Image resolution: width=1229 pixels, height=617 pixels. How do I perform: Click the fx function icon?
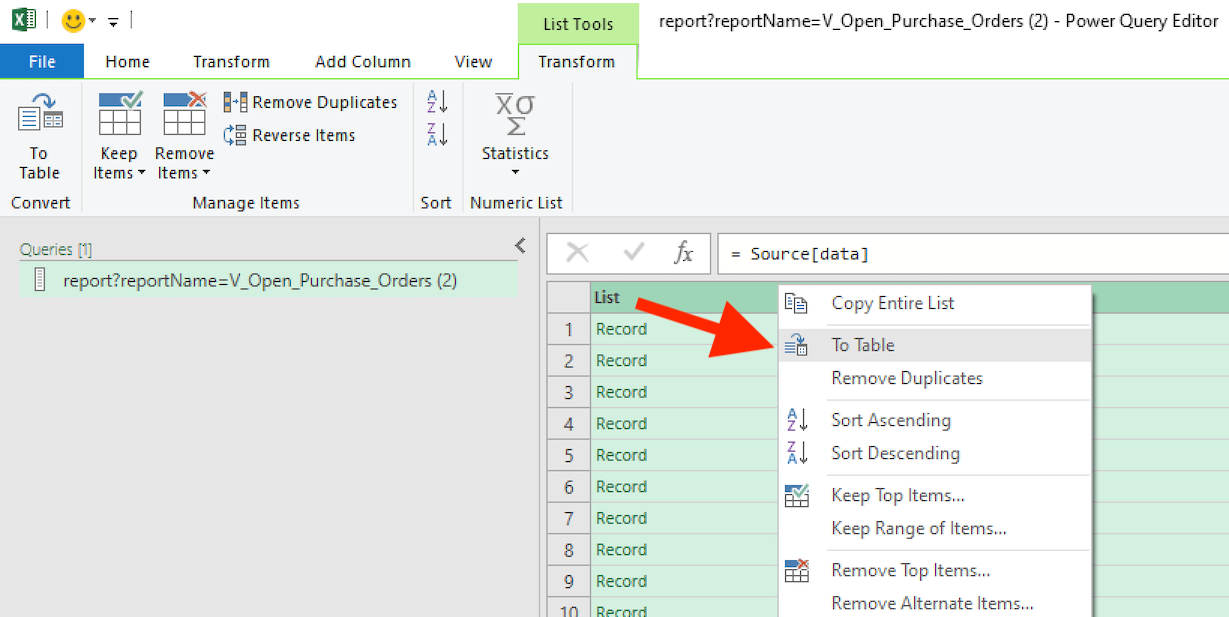coord(683,253)
